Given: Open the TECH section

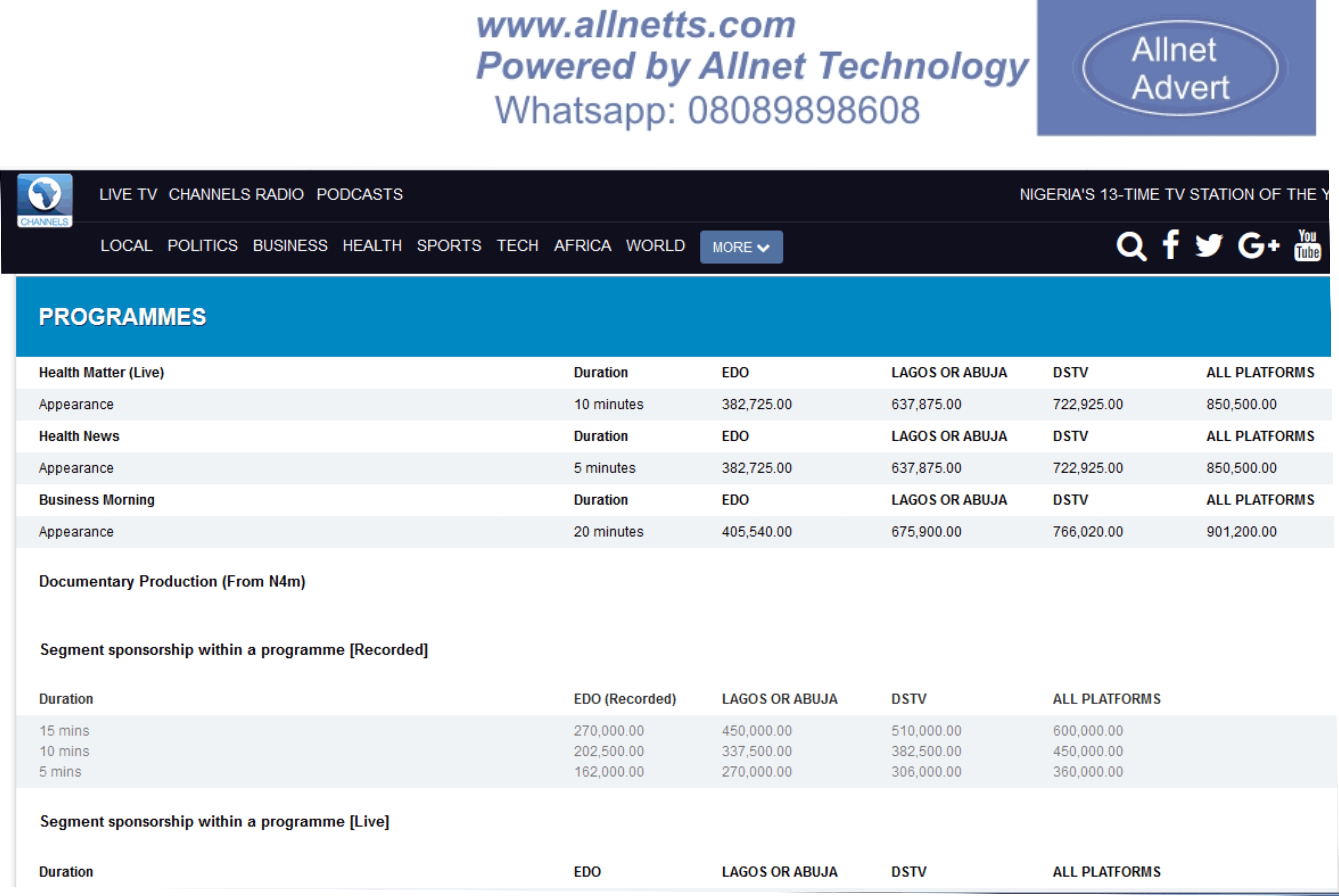Looking at the screenshot, I should coord(517,246).
